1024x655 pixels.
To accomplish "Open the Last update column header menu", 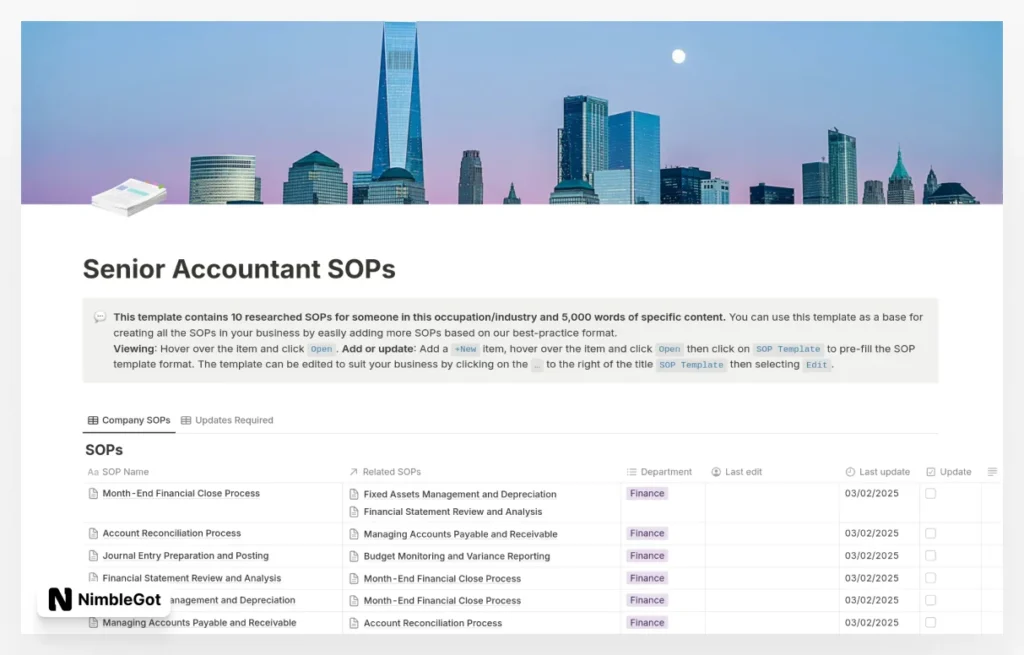I will click(878, 472).
